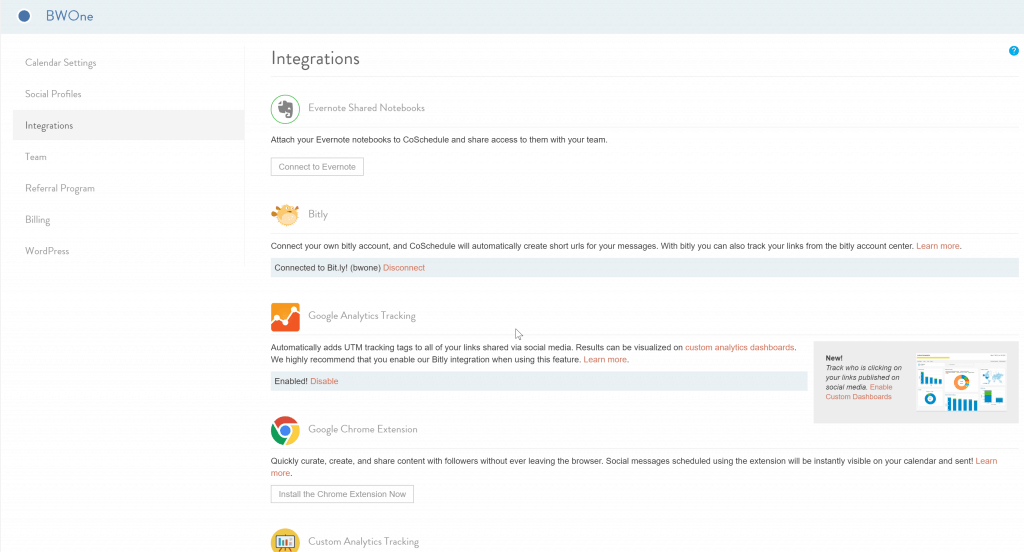Click the Evernote Shared Notebooks heading
1024x552 pixels.
point(366,108)
